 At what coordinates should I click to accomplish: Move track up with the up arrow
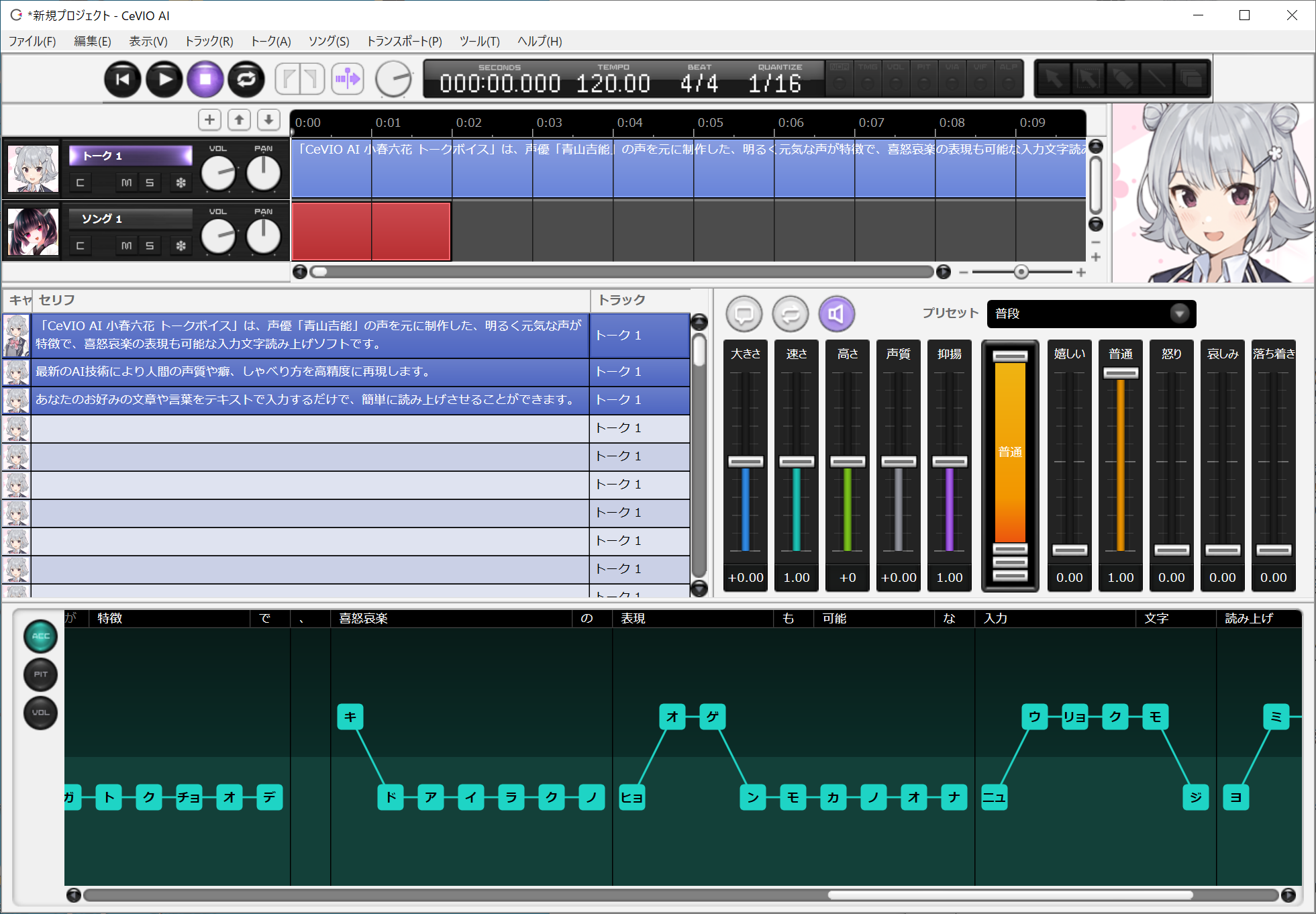coord(239,120)
